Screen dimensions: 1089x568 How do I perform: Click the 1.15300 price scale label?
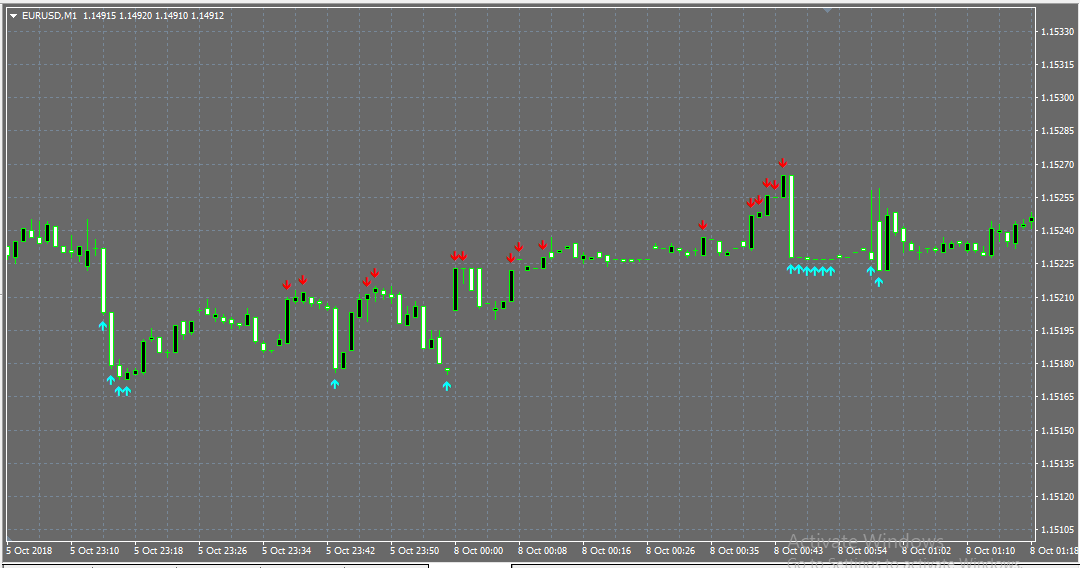(x=1056, y=98)
